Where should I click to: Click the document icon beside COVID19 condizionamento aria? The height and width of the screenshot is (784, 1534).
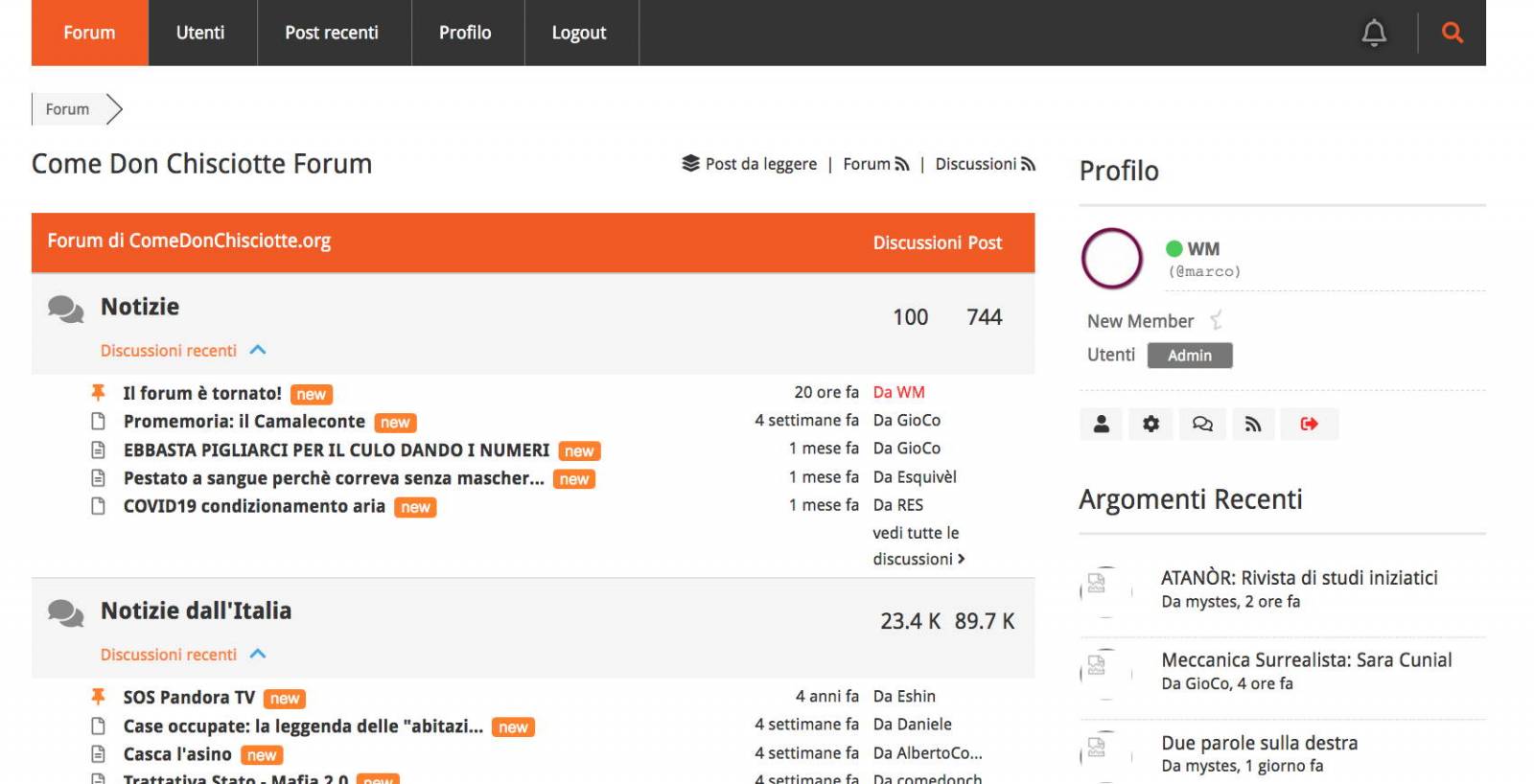point(98,505)
